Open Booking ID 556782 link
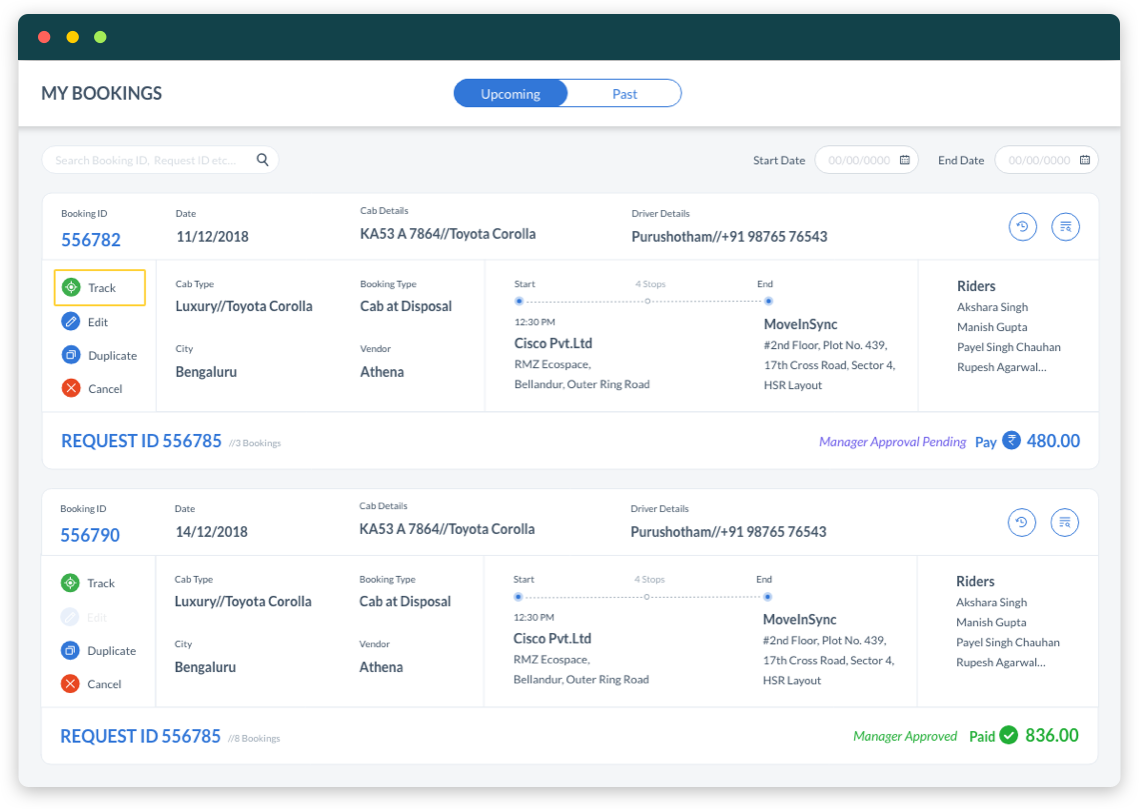1140x810 pixels. (90, 239)
